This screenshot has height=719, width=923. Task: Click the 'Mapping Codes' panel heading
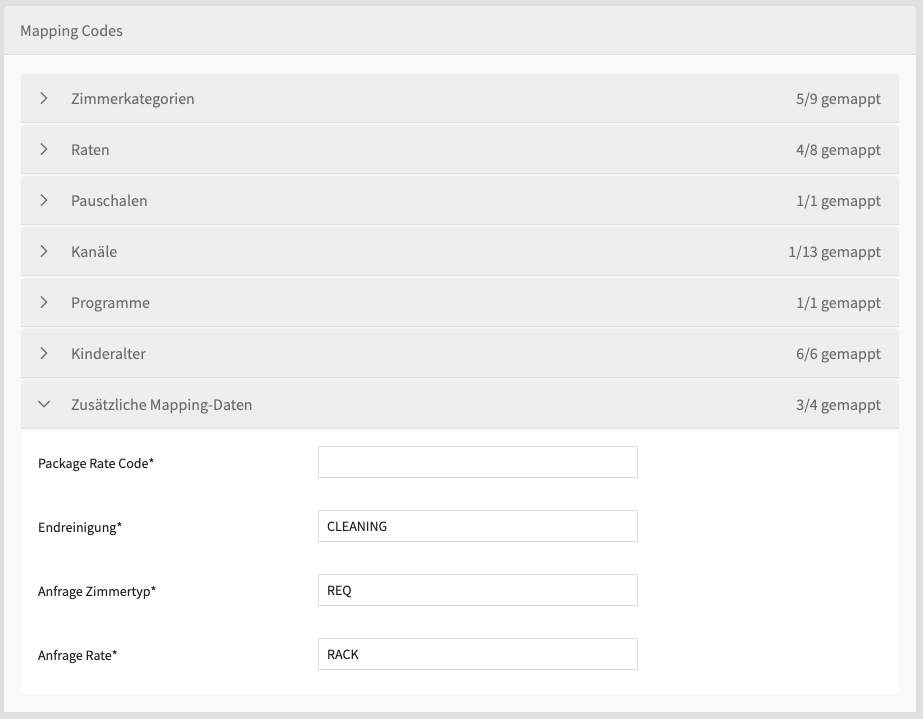pyautogui.click(x=71, y=31)
